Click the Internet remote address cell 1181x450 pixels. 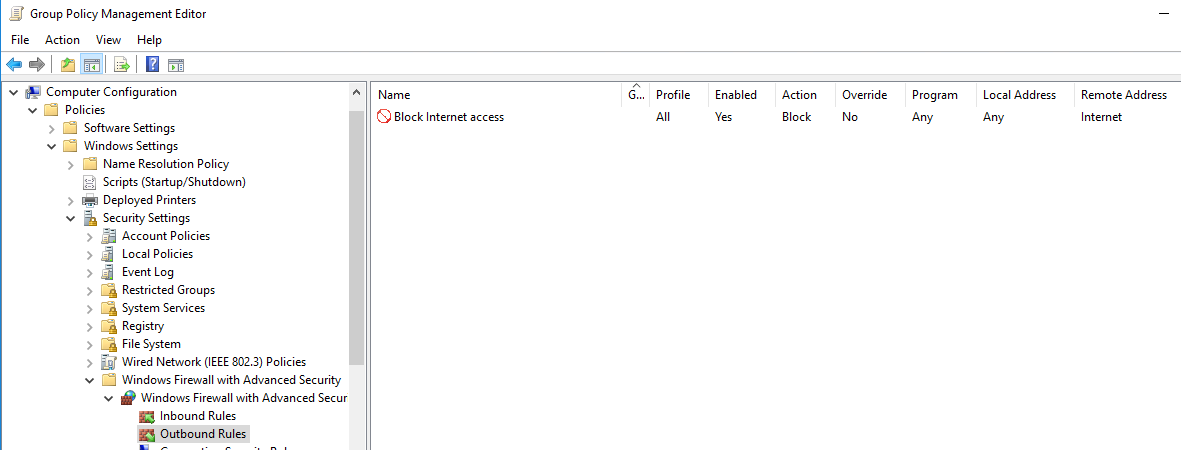click(1101, 117)
